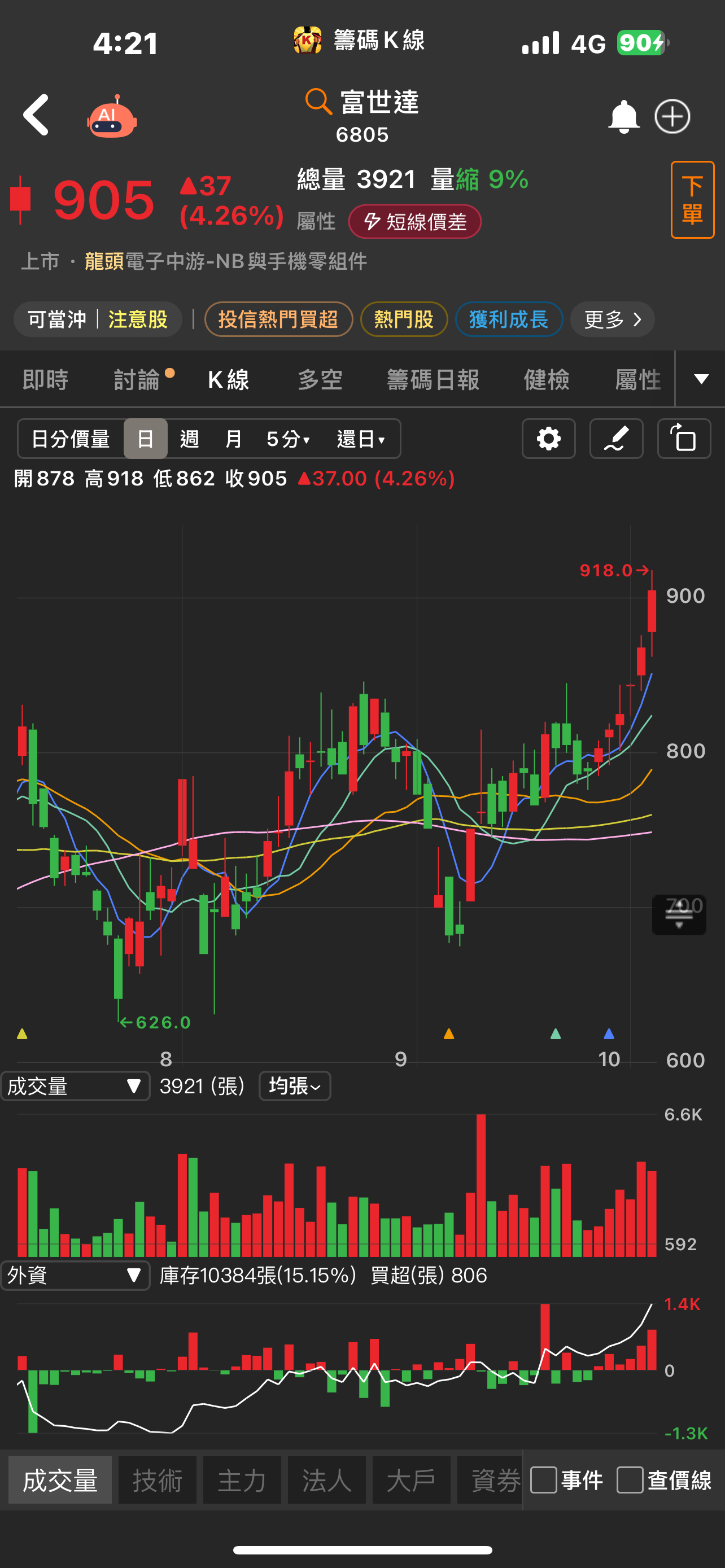Screen dimensions: 725x1568
Task: Tap the back arrow icon
Action: 36,115
